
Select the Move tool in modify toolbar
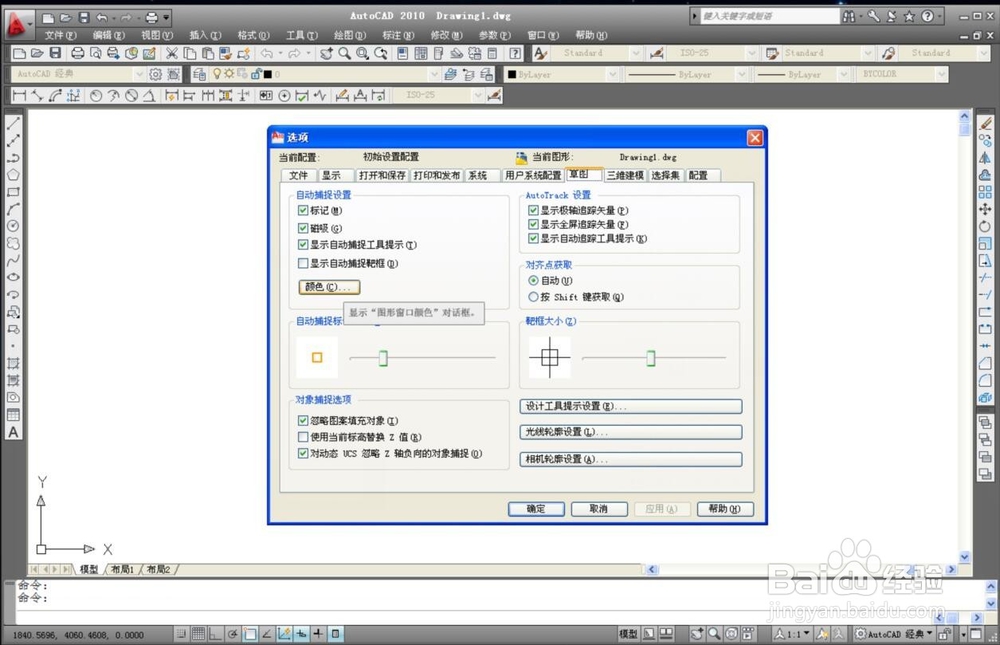tap(985, 209)
